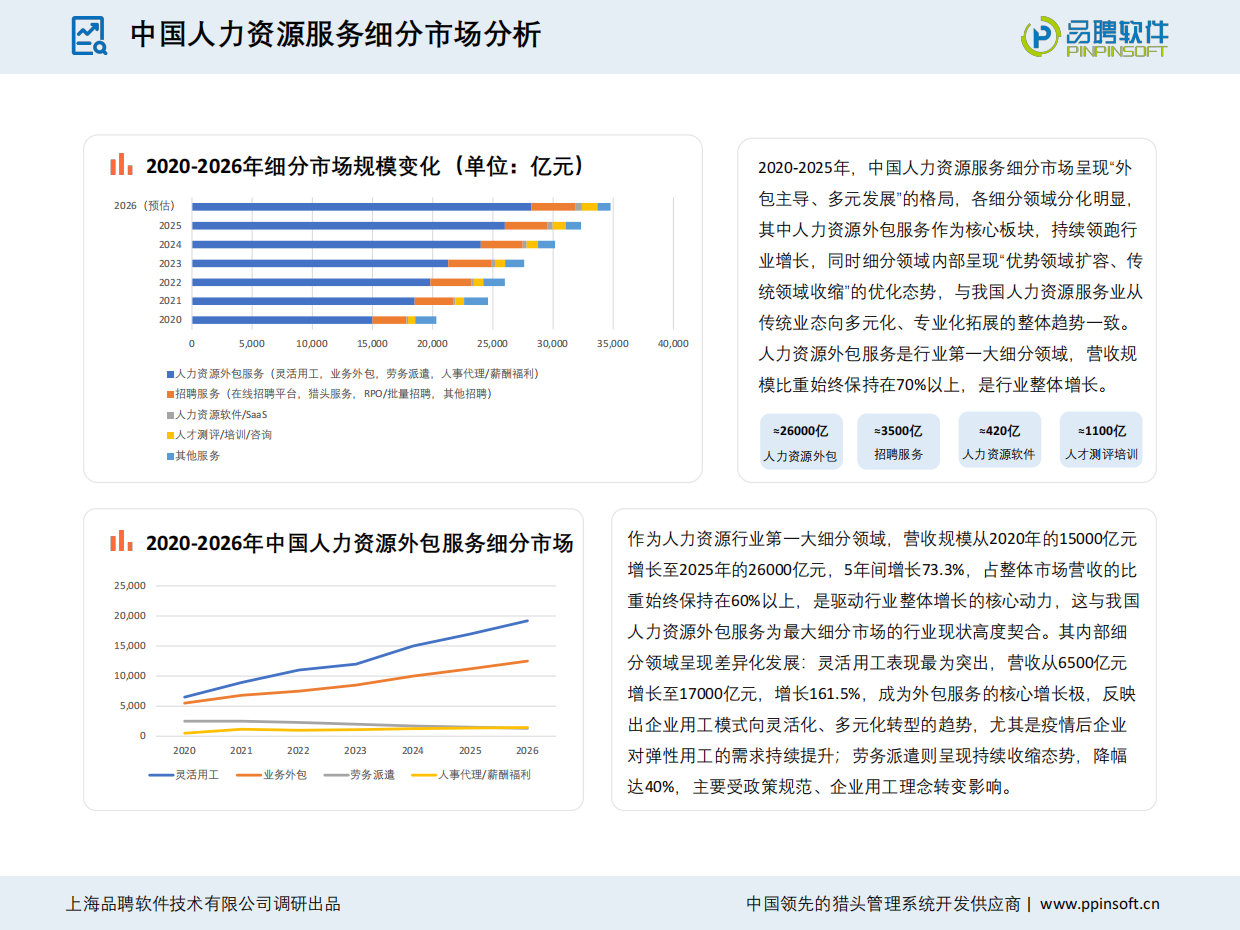Image resolution: width=1240 pixels, height=930 pixels.
Task: Click the bar icon before 人力资源外包服务细分市场 heading
Action: (x=120, y=542)
